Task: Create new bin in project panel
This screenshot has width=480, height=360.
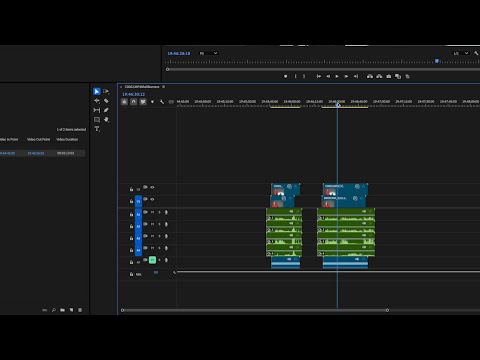Action: coord(62,310)
